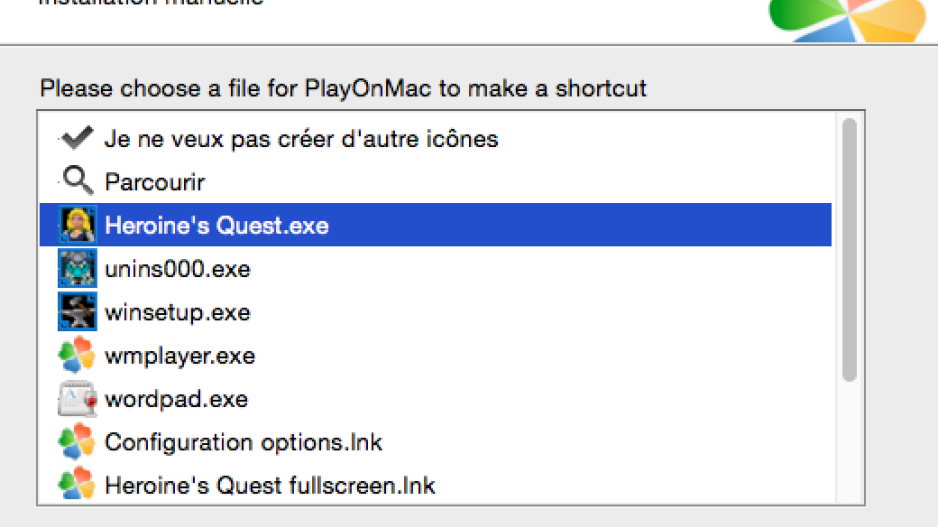Viewport: 938px width, 527px height.
Task: Click the wmplayer.exe clover icon
Action: coord(77,355)
